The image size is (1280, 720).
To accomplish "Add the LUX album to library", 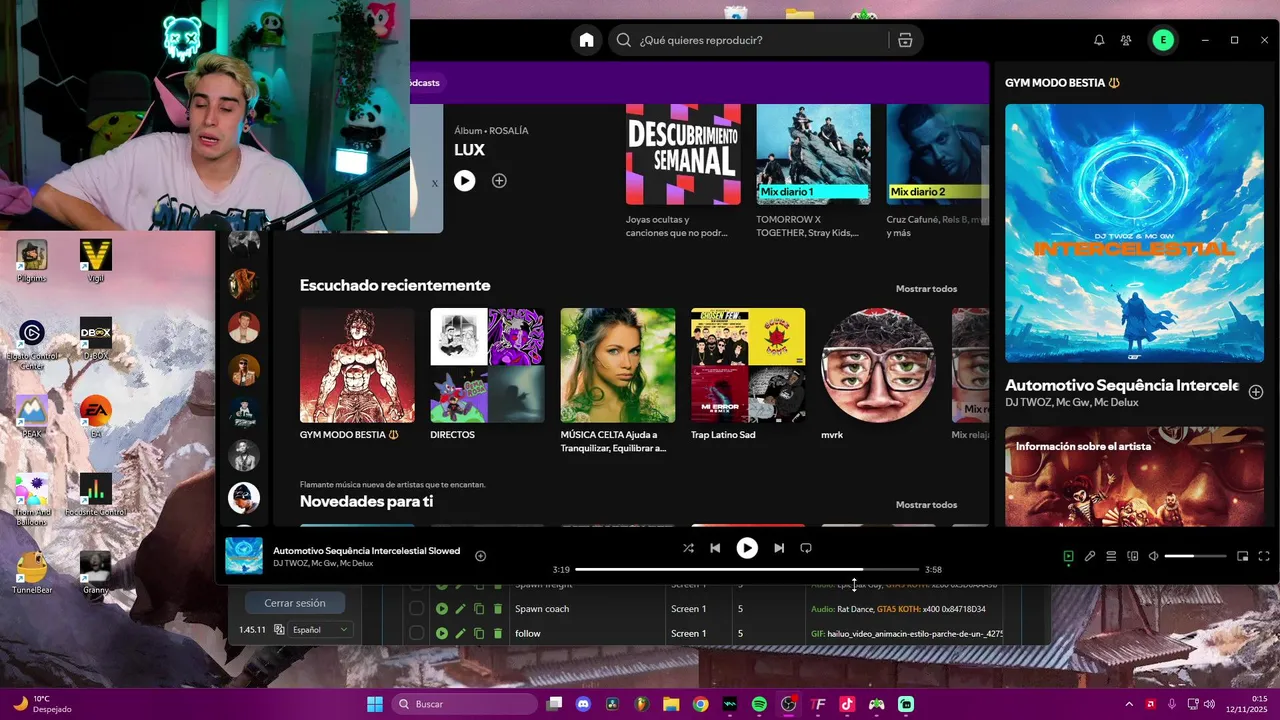I will 499,181.
